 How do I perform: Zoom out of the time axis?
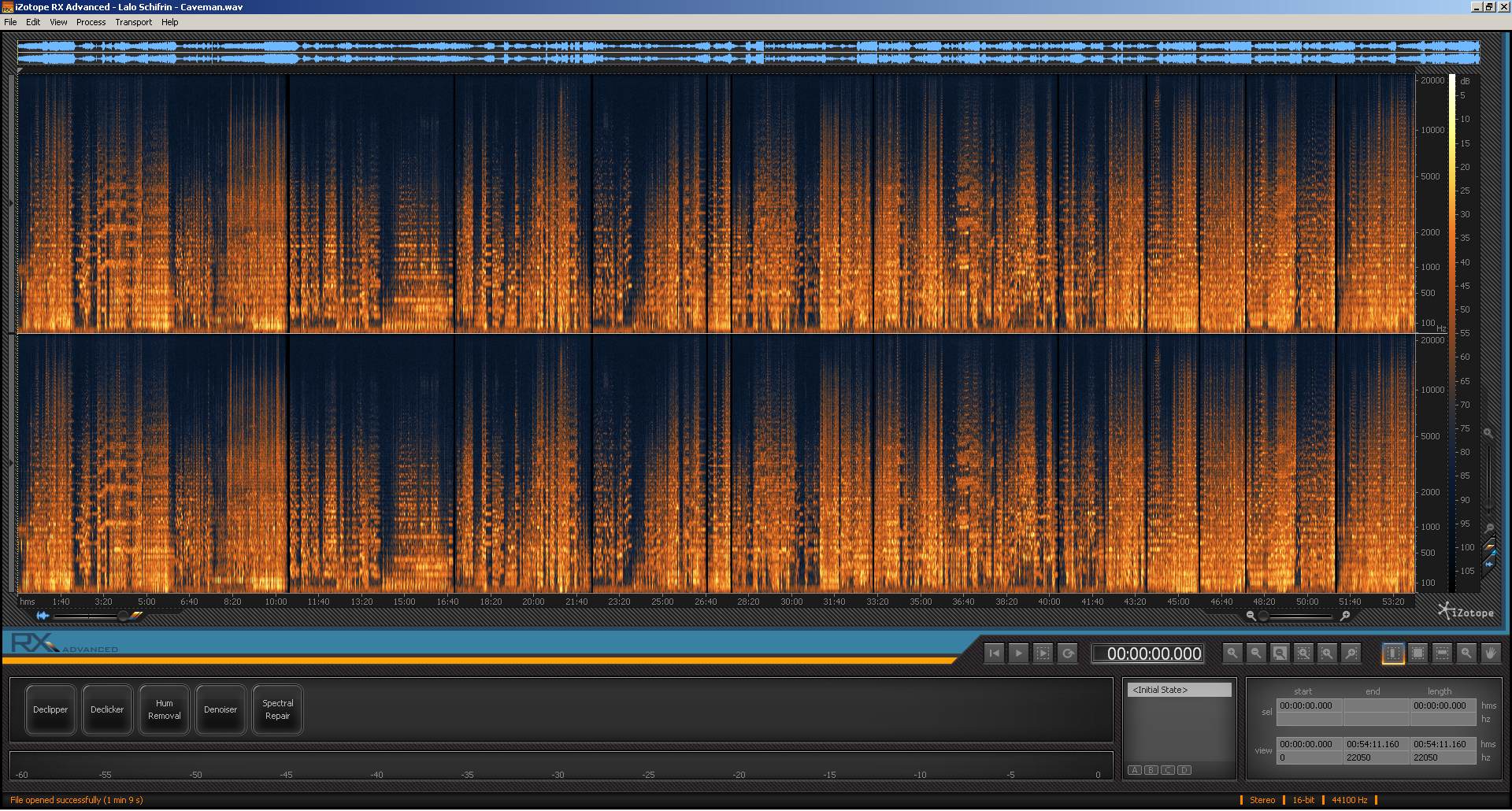(x=1256, y=654)
